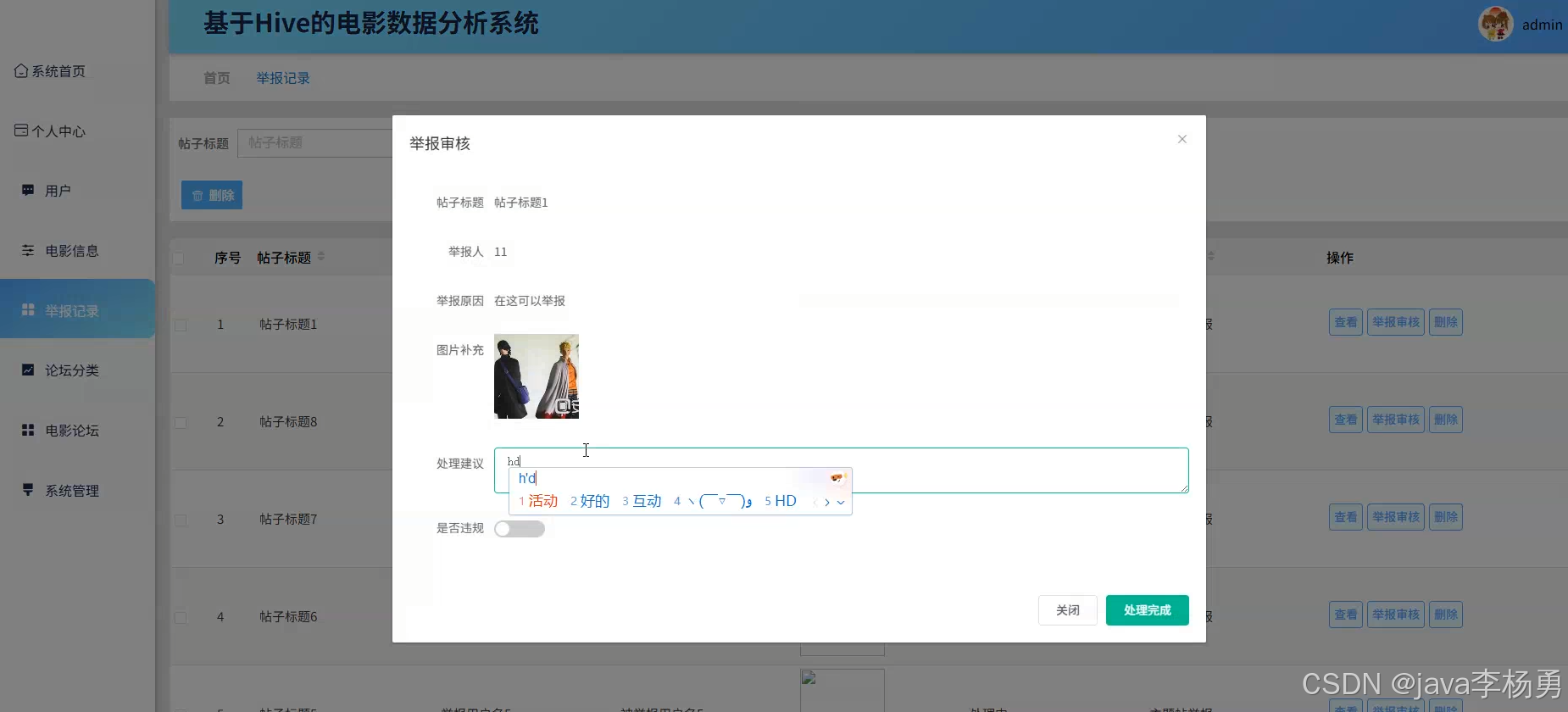The width and height of the screenshot is (1568, 712).
Task: Click the grid icon beside 举报记录
Action: (28, 310)
